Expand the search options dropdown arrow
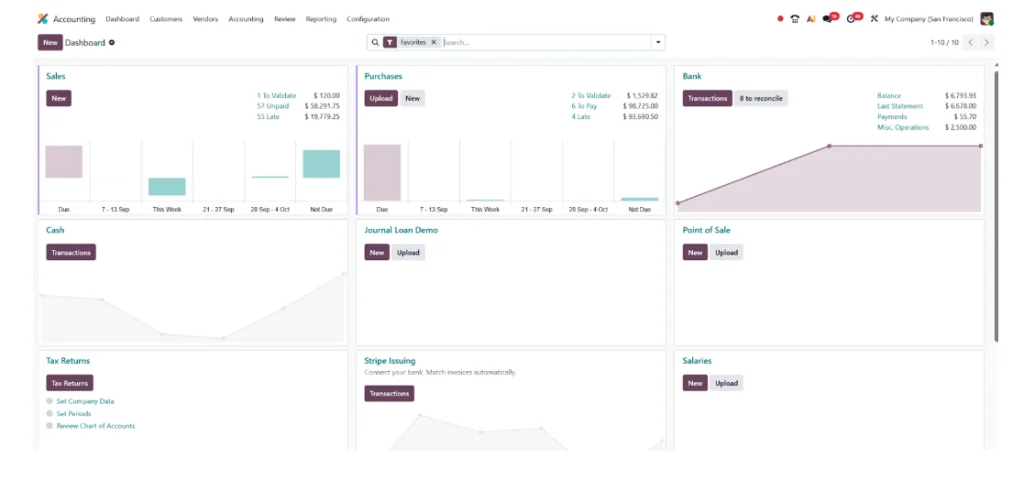This screenshot has height=480, width=1024. (658, 42)
